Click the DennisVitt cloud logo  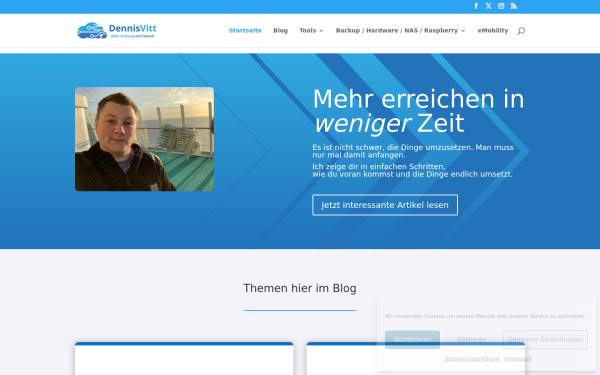[117, 31]
